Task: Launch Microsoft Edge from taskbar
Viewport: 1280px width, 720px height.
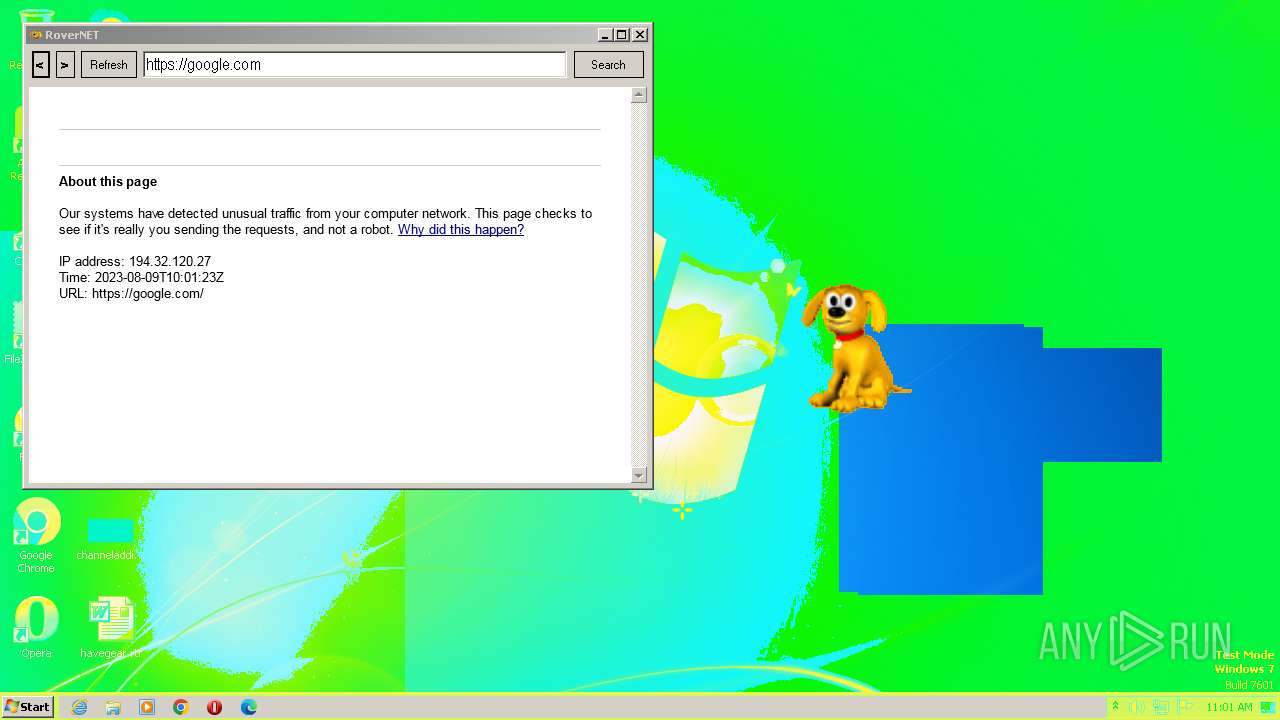Action: click(x=249, y=707)
